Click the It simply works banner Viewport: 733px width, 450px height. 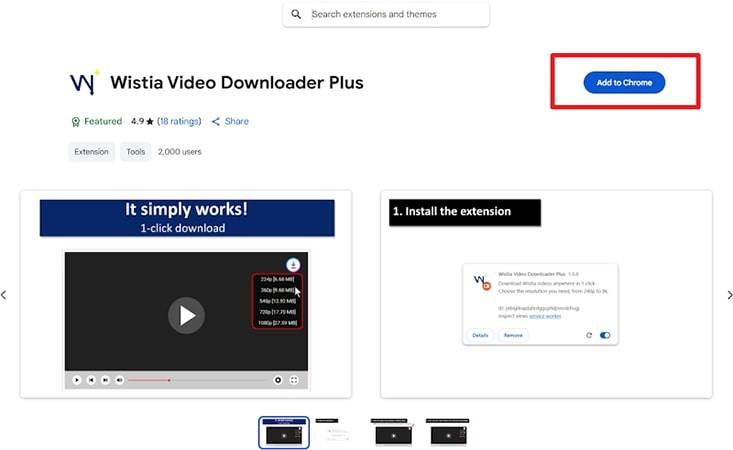tap(187, 218)
